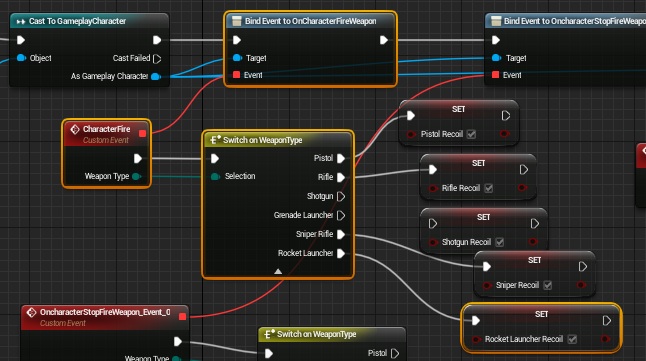Uncheck the Rocket Launcher Recoil checkbox
The image size is (646, 361).
(x=572, y=339)
